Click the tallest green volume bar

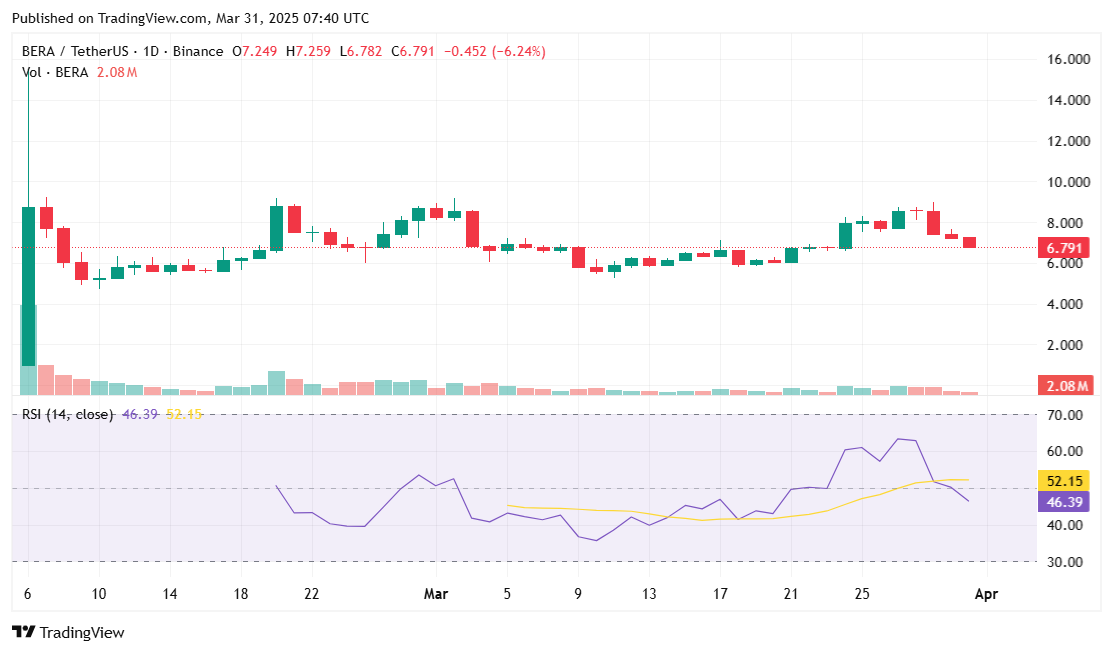[x=28, y=350]
